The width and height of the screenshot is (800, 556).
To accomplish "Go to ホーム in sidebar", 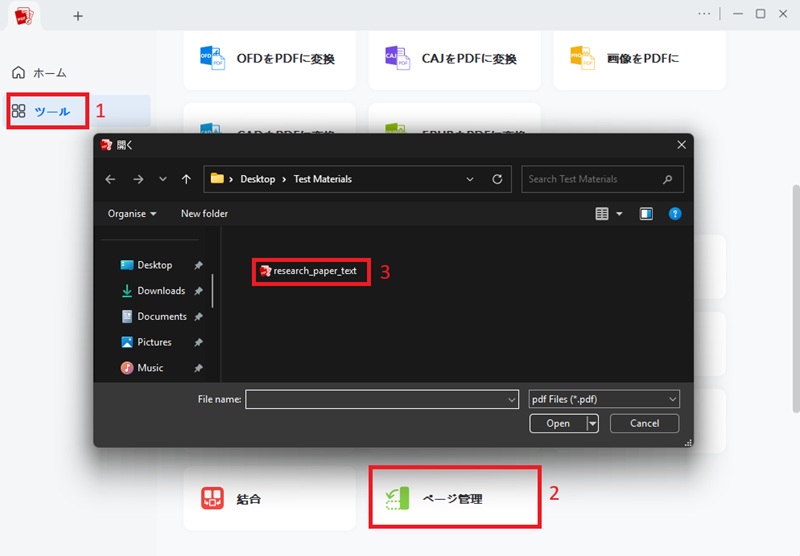I will click(40, 73).
